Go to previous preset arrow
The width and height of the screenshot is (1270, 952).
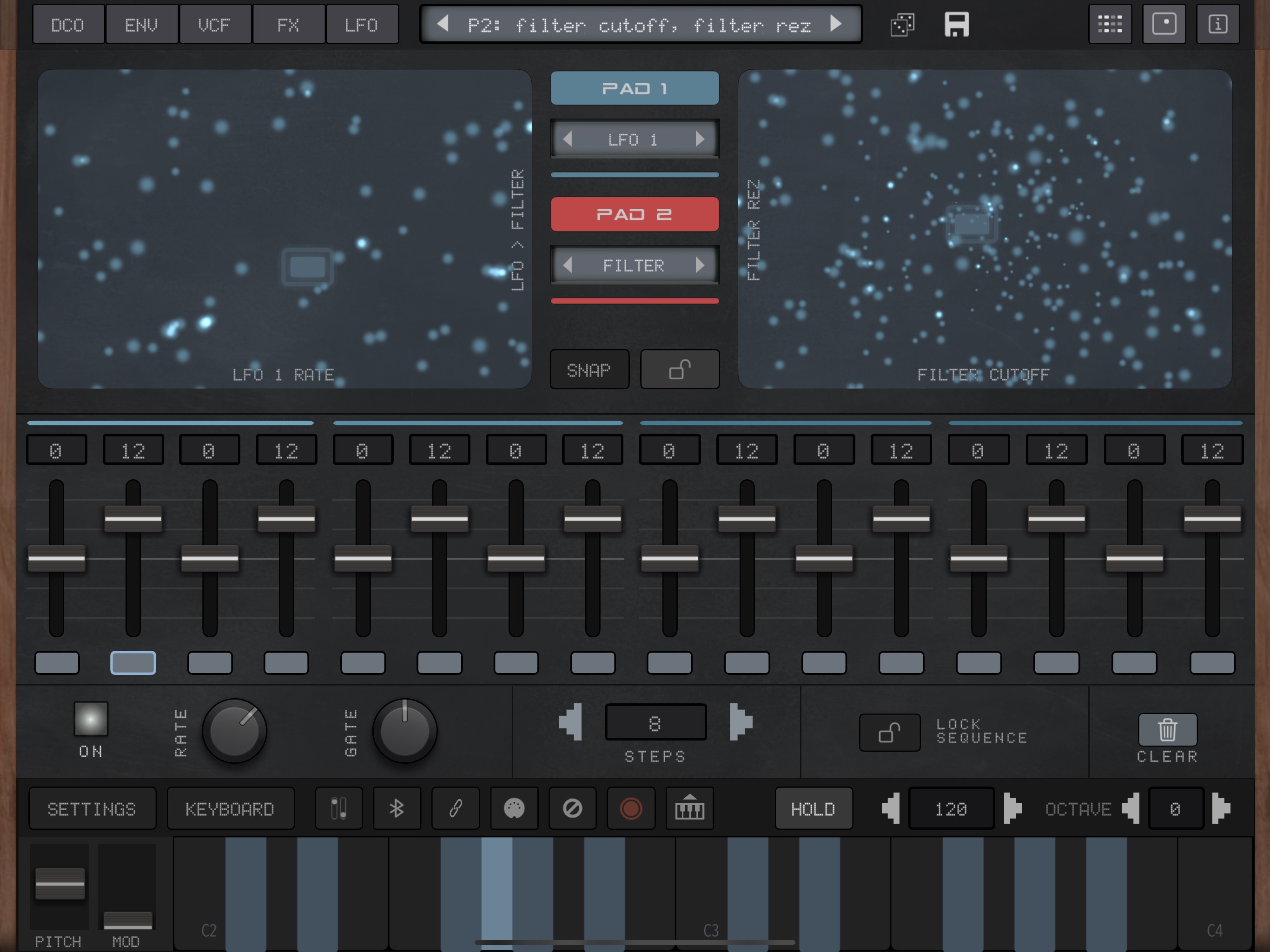point(442,24)
